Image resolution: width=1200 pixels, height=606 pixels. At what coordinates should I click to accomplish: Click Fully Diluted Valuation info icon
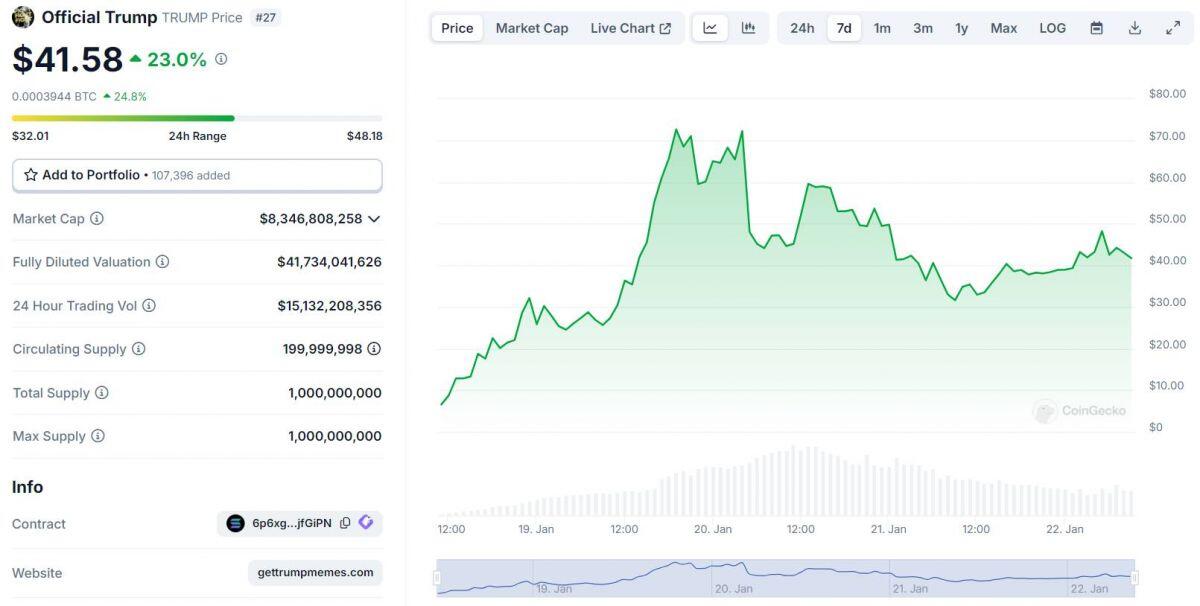coord(162,262)
